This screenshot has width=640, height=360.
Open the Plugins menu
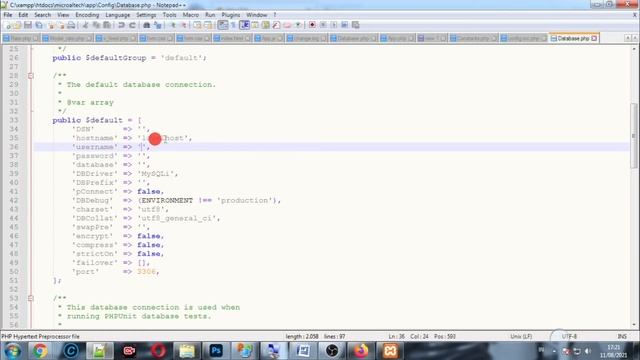coord(231,15)
